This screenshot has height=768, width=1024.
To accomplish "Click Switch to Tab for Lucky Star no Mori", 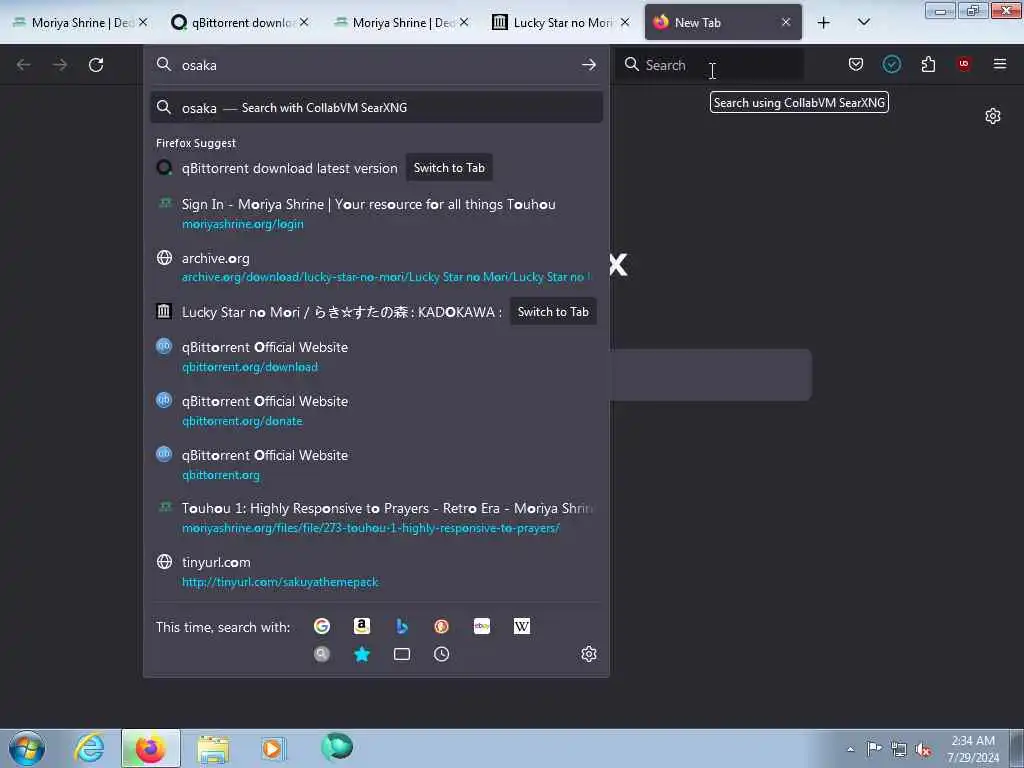I will [553, 312].
